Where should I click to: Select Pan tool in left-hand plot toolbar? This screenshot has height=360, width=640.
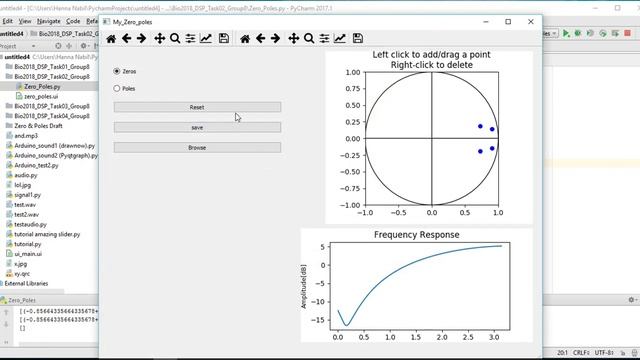tap(160, 38)
